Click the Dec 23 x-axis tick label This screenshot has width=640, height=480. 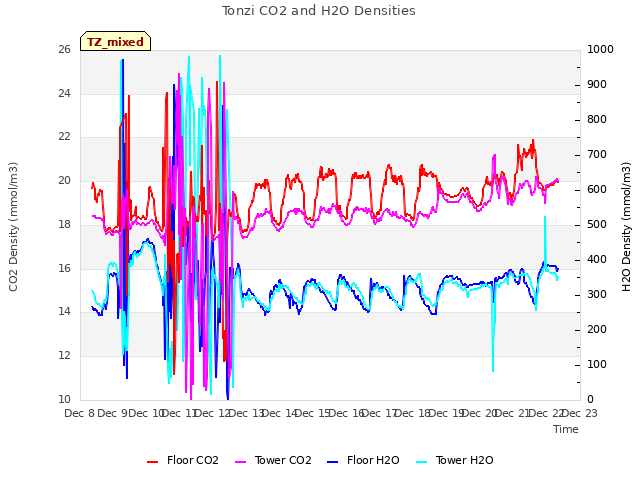pyautogui.click(x=580, y=413)
